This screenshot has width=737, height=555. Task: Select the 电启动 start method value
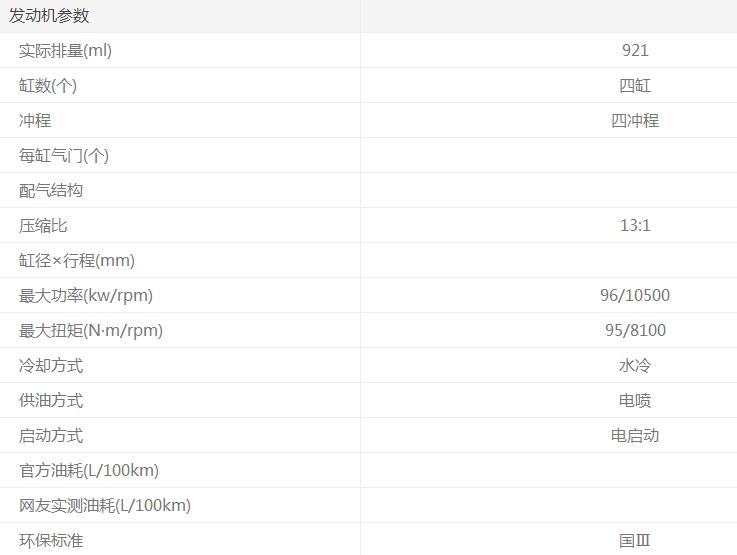[635, 435]
